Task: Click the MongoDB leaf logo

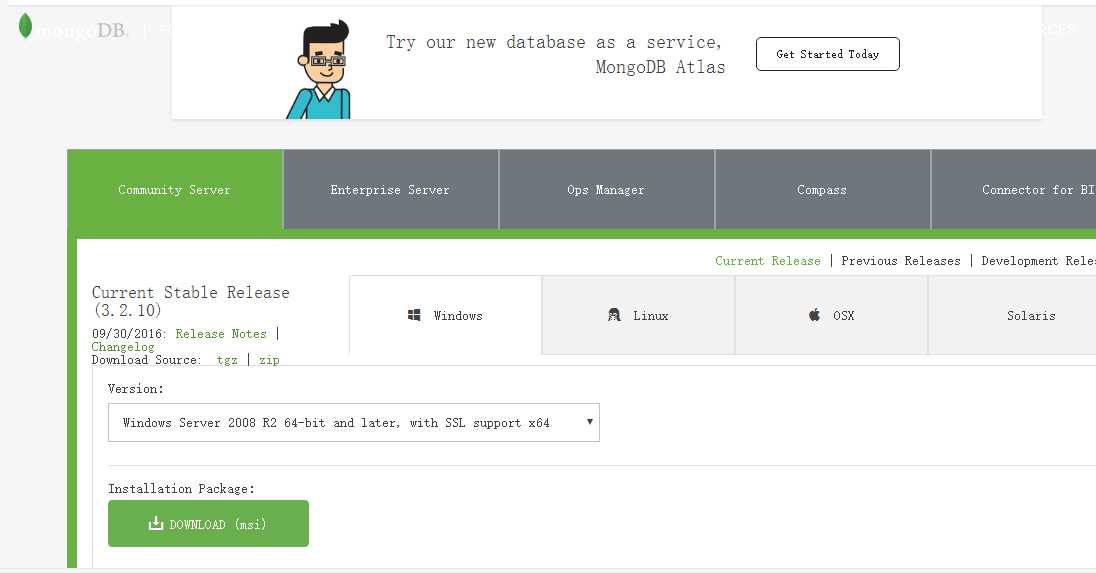Action: click(25, 26)
